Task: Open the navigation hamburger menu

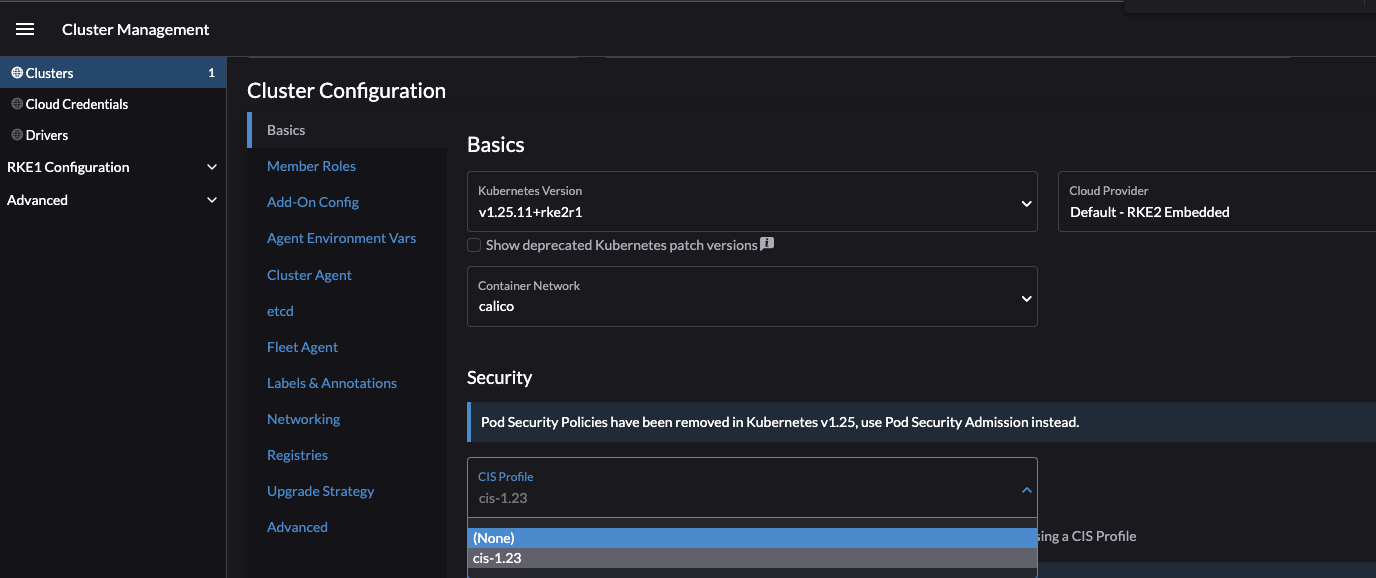Action: tap(24, 28)
